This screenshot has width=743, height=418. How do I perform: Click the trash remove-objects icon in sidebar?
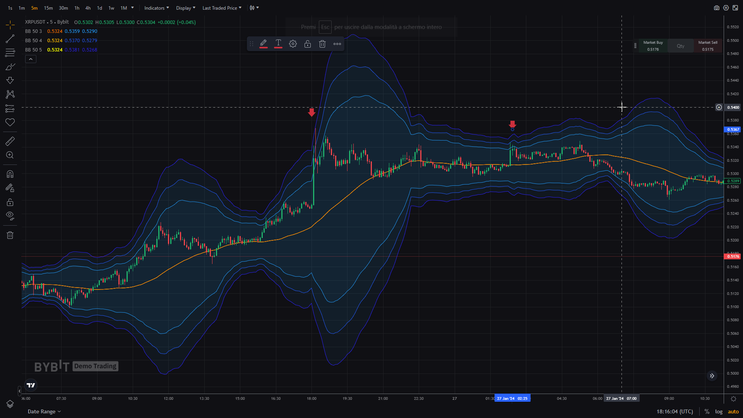pyautogui.click(x=10, y=235)
